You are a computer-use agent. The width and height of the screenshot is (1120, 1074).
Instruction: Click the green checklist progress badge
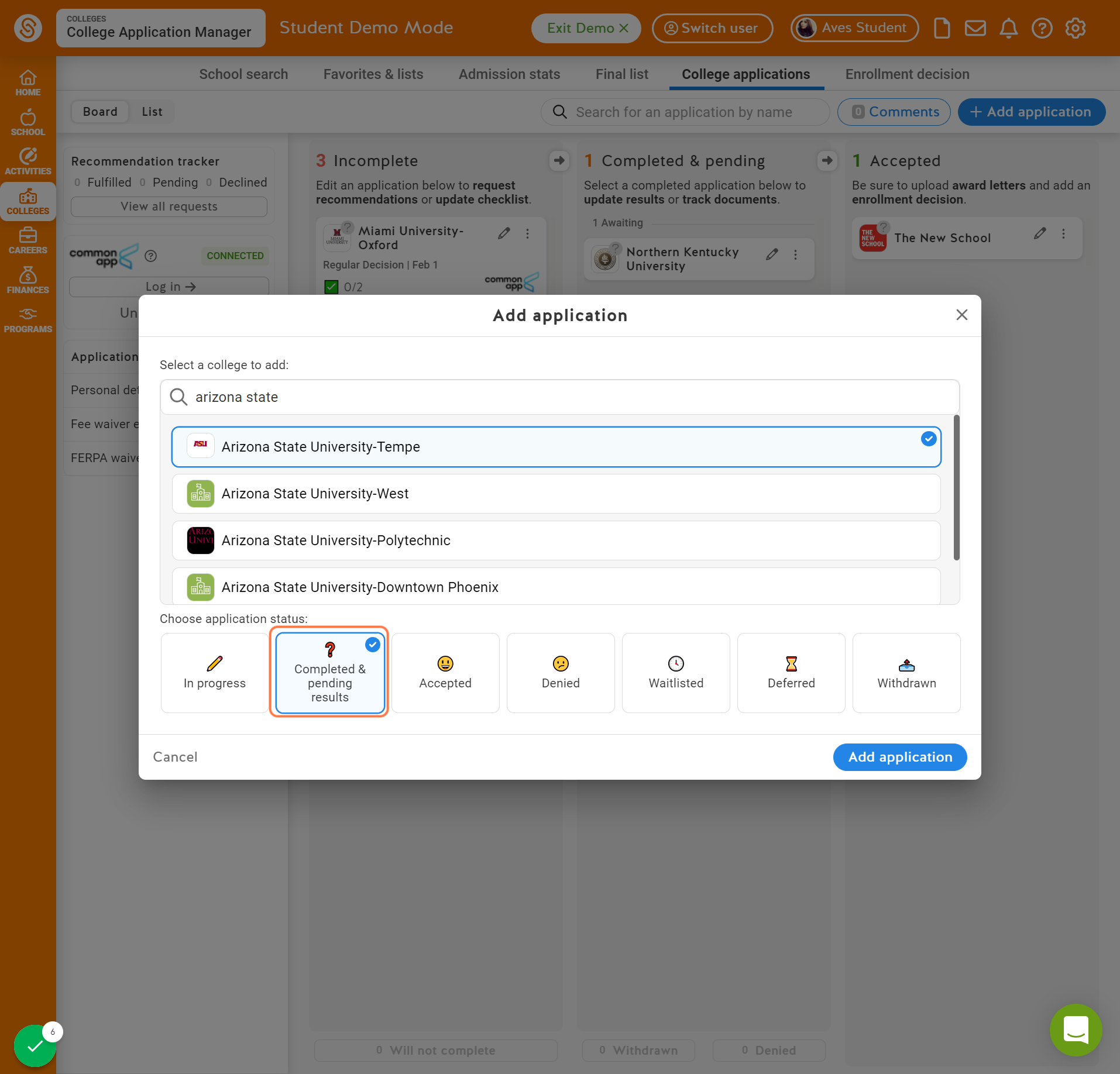coord(35,1046)
